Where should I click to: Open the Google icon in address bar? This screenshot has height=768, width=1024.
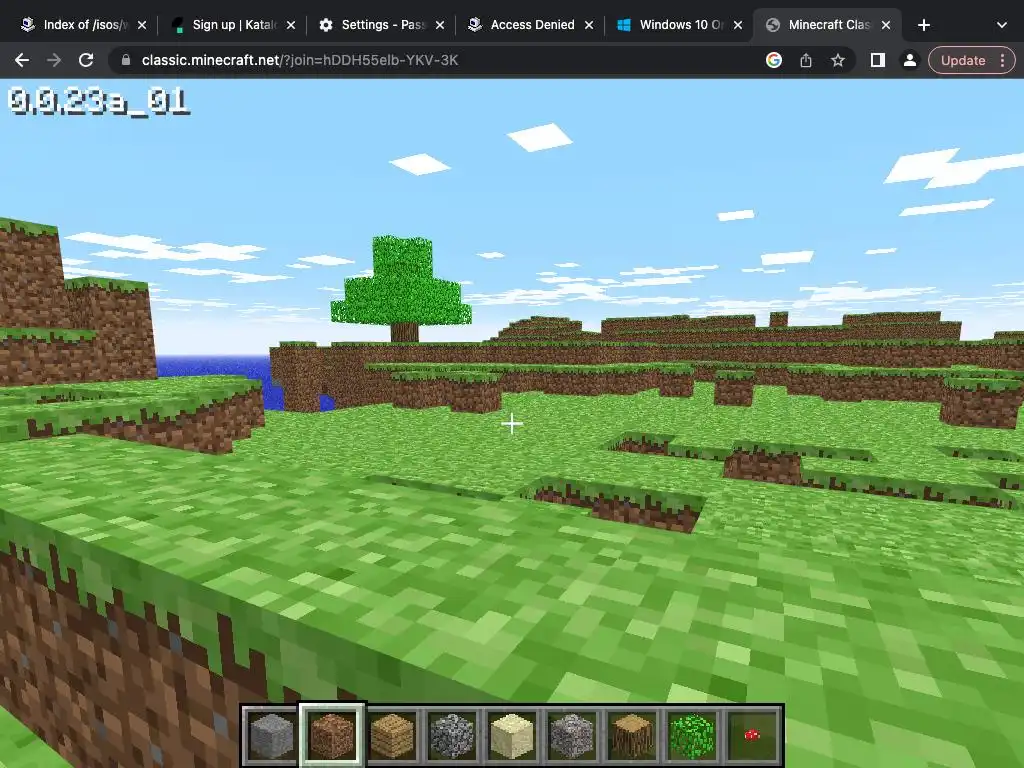pos(774,60)
